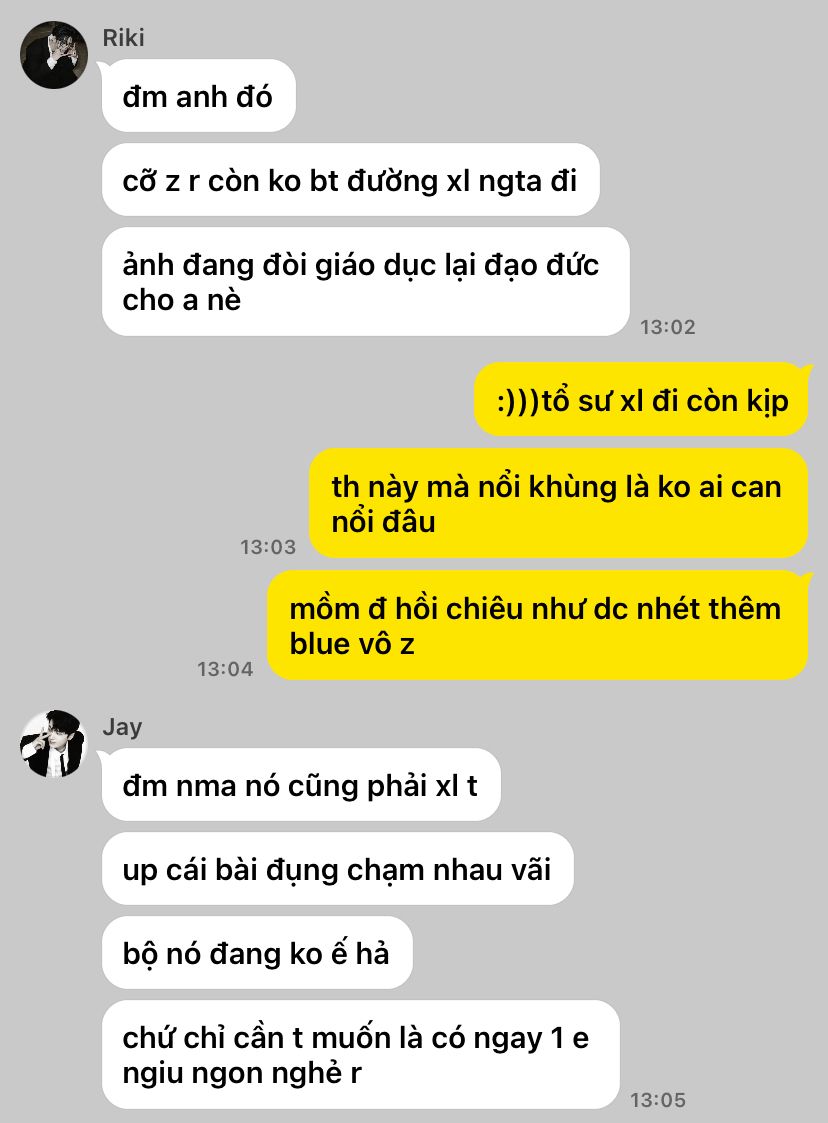Screen dimensions: 828x1123
Task: Tap the message about "giáo dục lại đạo đức"
Action: click(365, 281)
